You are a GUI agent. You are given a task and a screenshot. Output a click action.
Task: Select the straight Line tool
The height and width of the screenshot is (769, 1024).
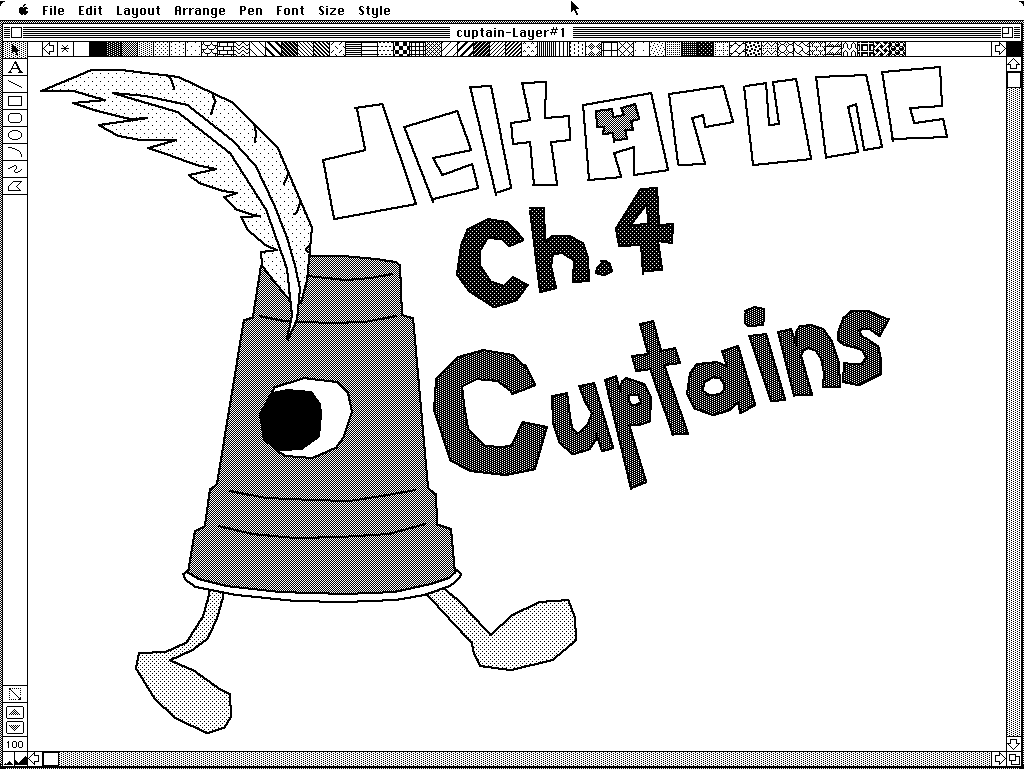(x=15, y=84)
